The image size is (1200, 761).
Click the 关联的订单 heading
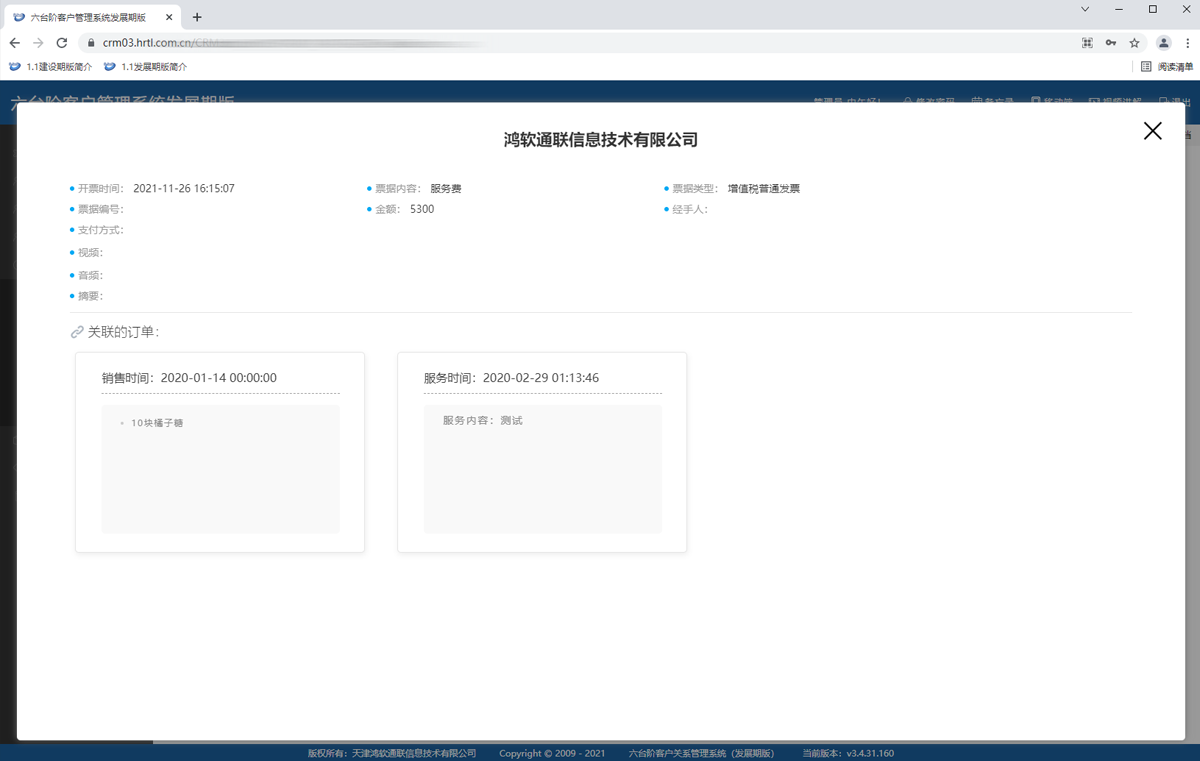pos(123,332)
